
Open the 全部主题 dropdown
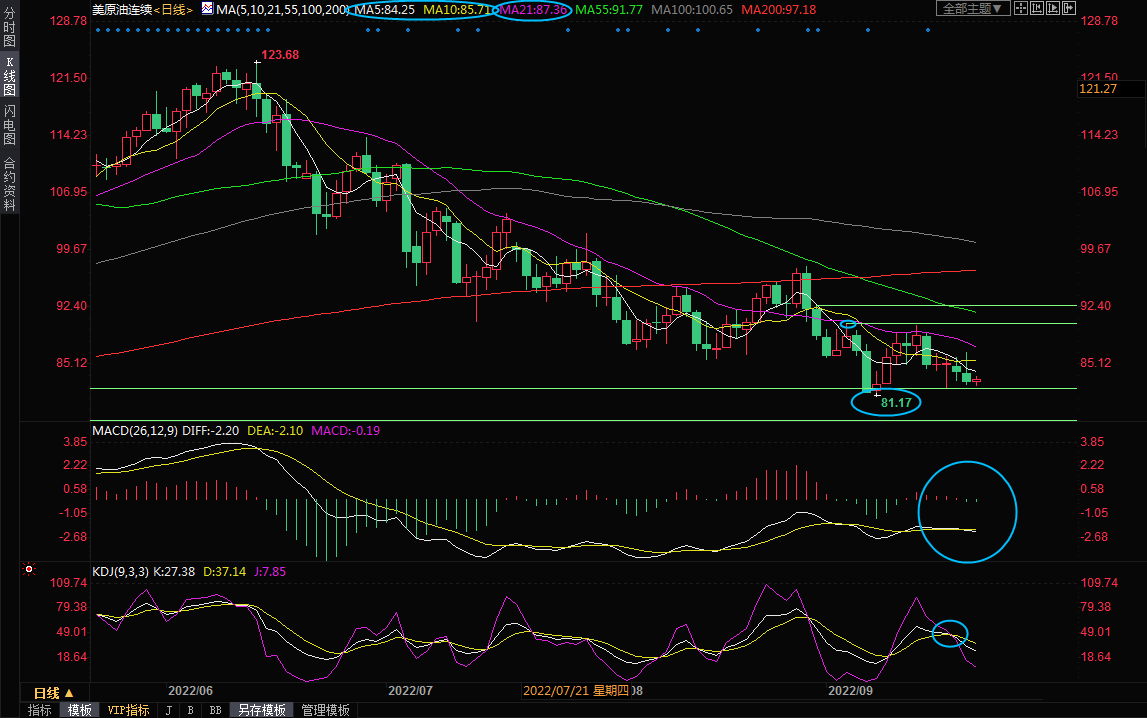(970, 9)
